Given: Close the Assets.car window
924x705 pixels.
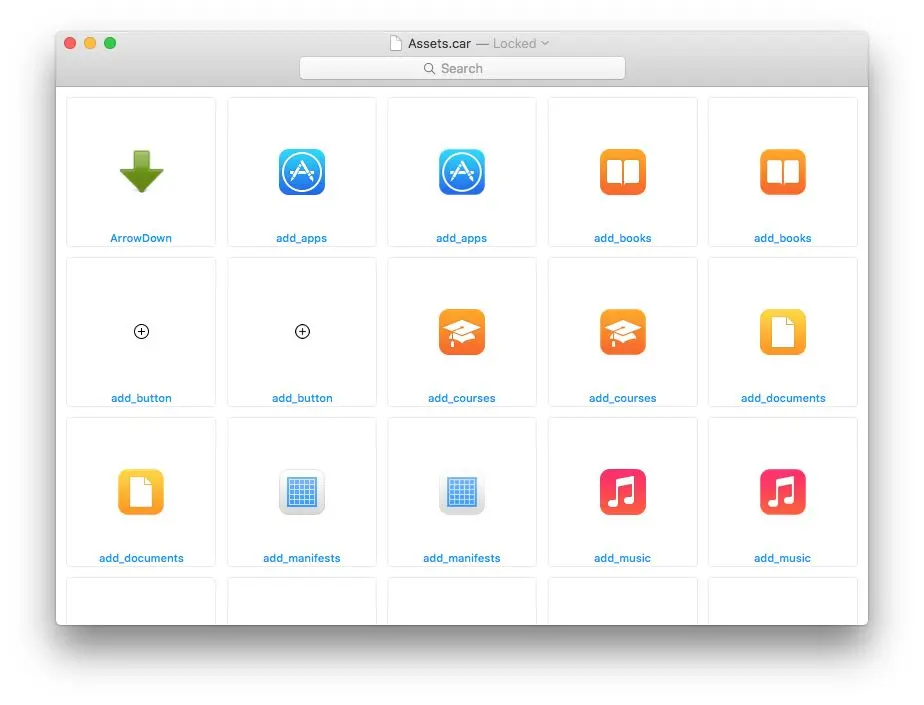Looking at the screenshot, I should click(70, 43).
